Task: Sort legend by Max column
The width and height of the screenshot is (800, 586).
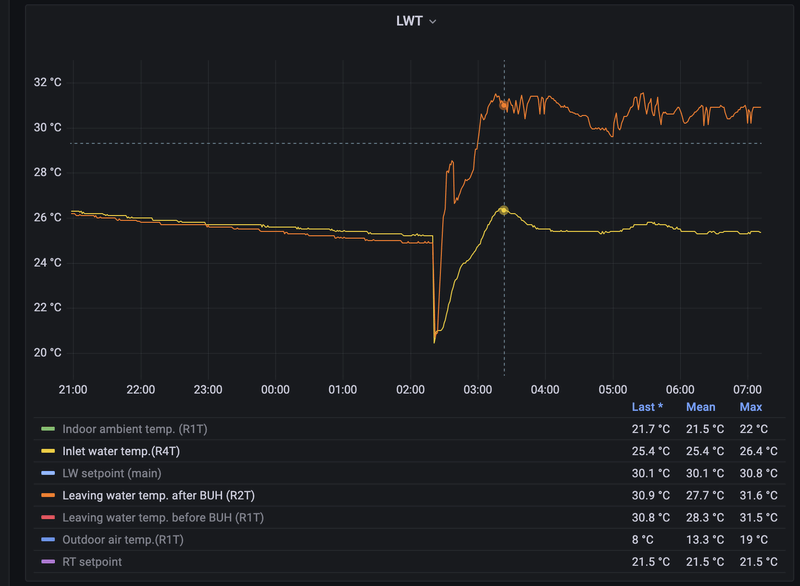Action: tap(750, 407)
